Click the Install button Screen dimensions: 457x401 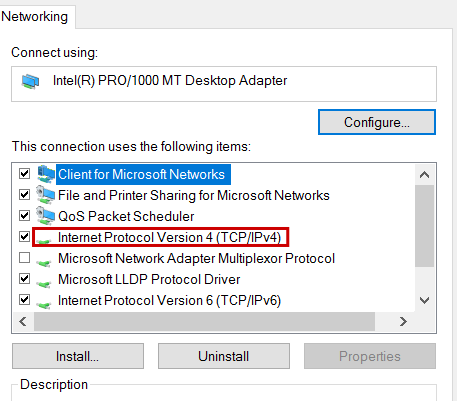point(78,356)
